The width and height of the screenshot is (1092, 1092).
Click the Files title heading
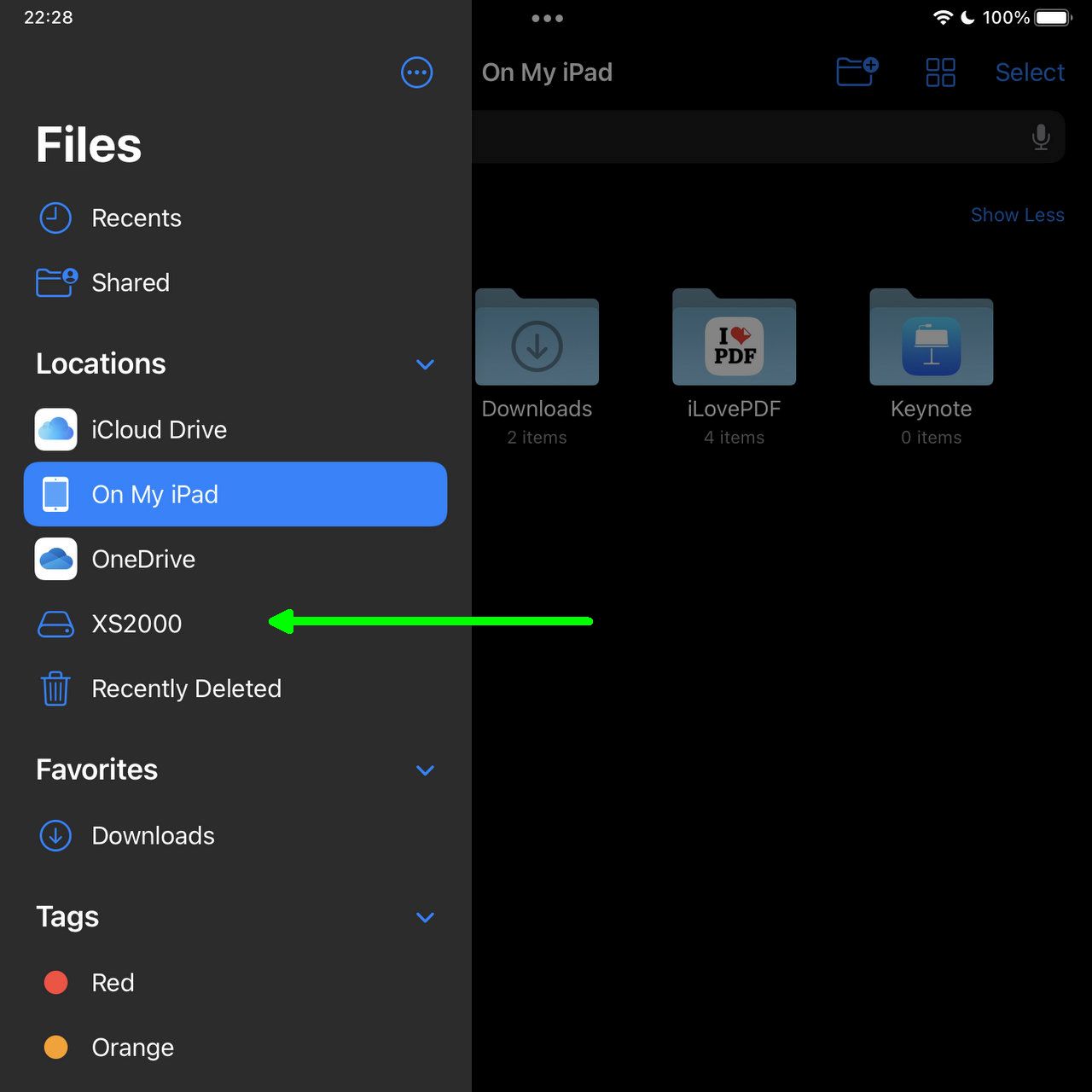click(89, 145)
